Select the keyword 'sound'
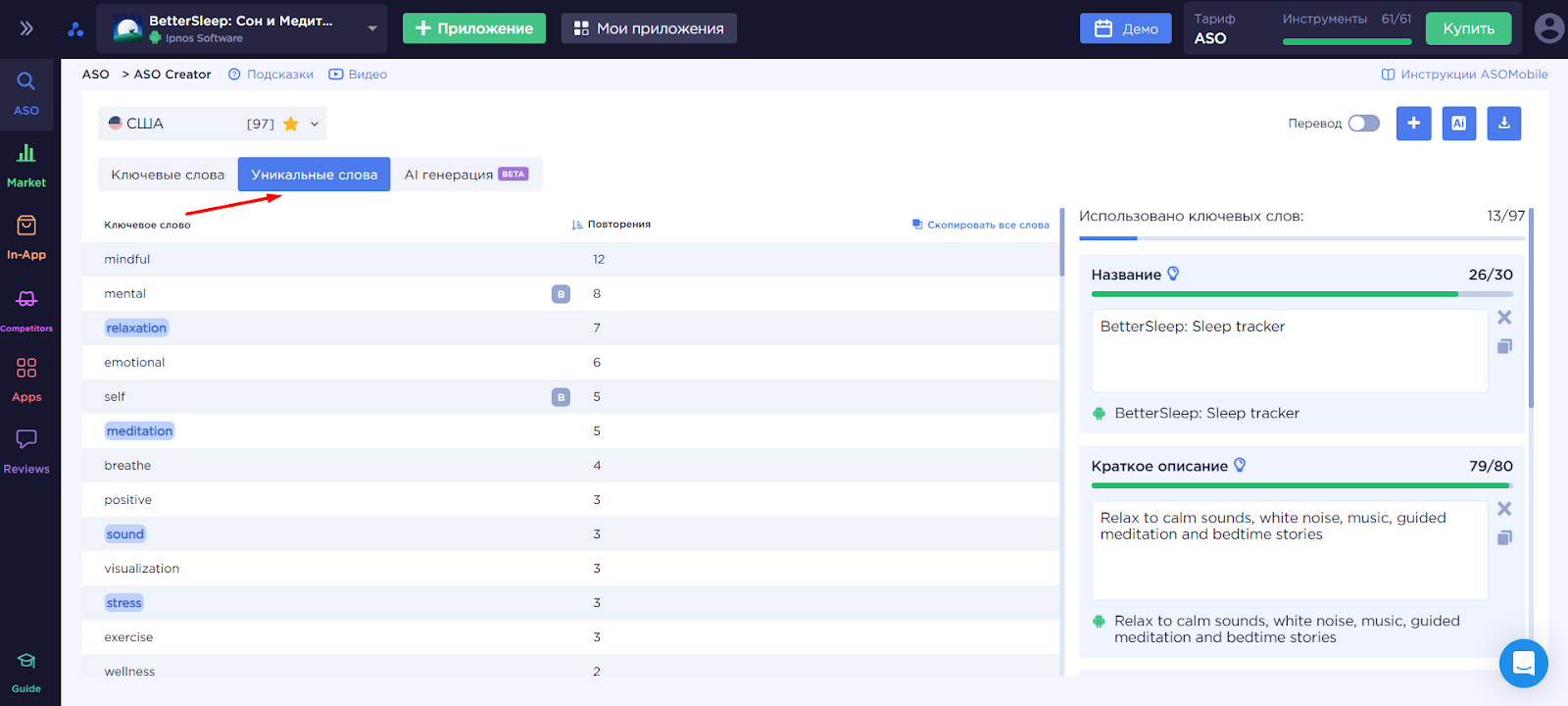The width and height of the screenshot is (1568, 706). [125, 533]
